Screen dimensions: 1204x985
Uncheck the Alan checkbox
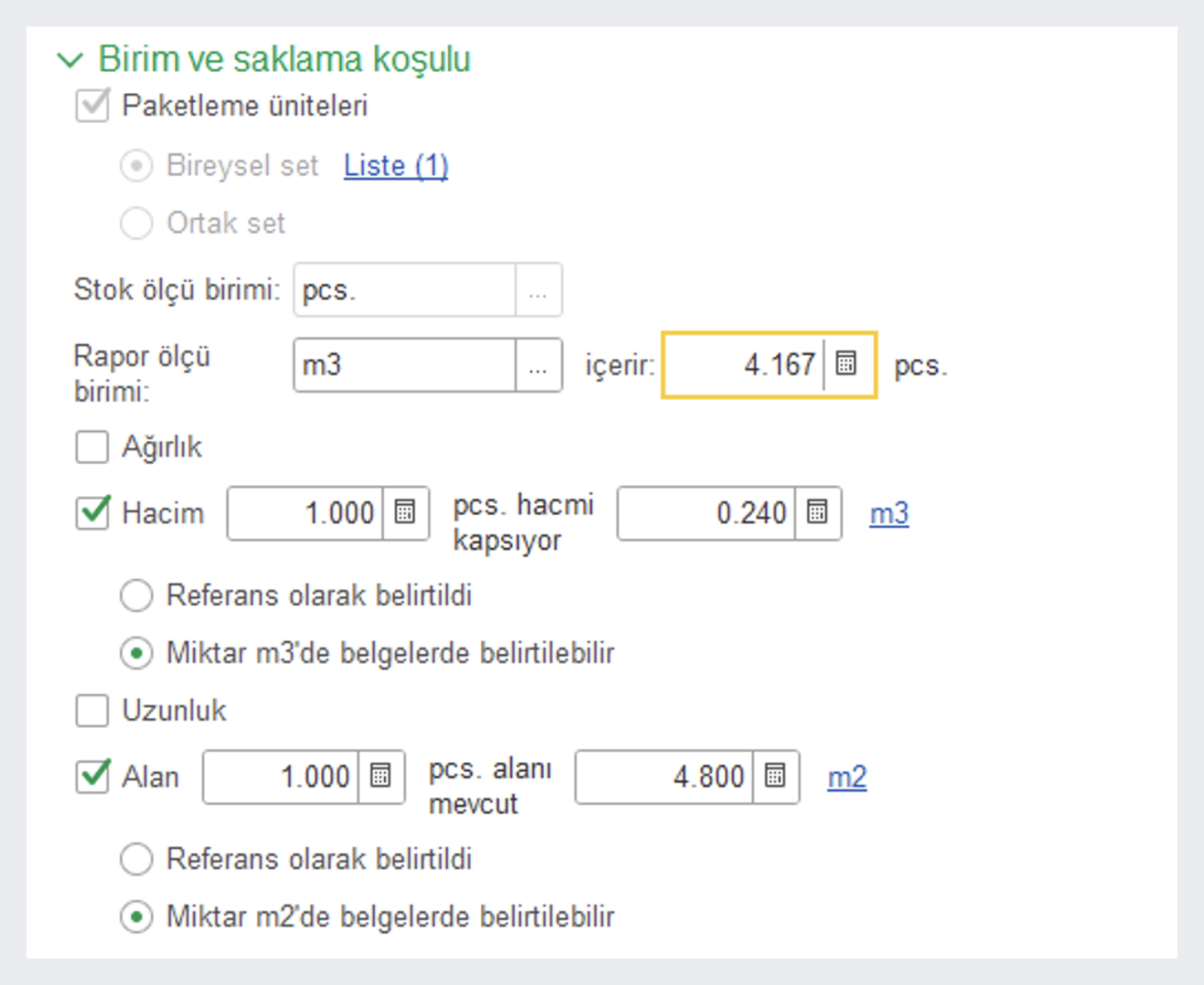coord(92,776)
